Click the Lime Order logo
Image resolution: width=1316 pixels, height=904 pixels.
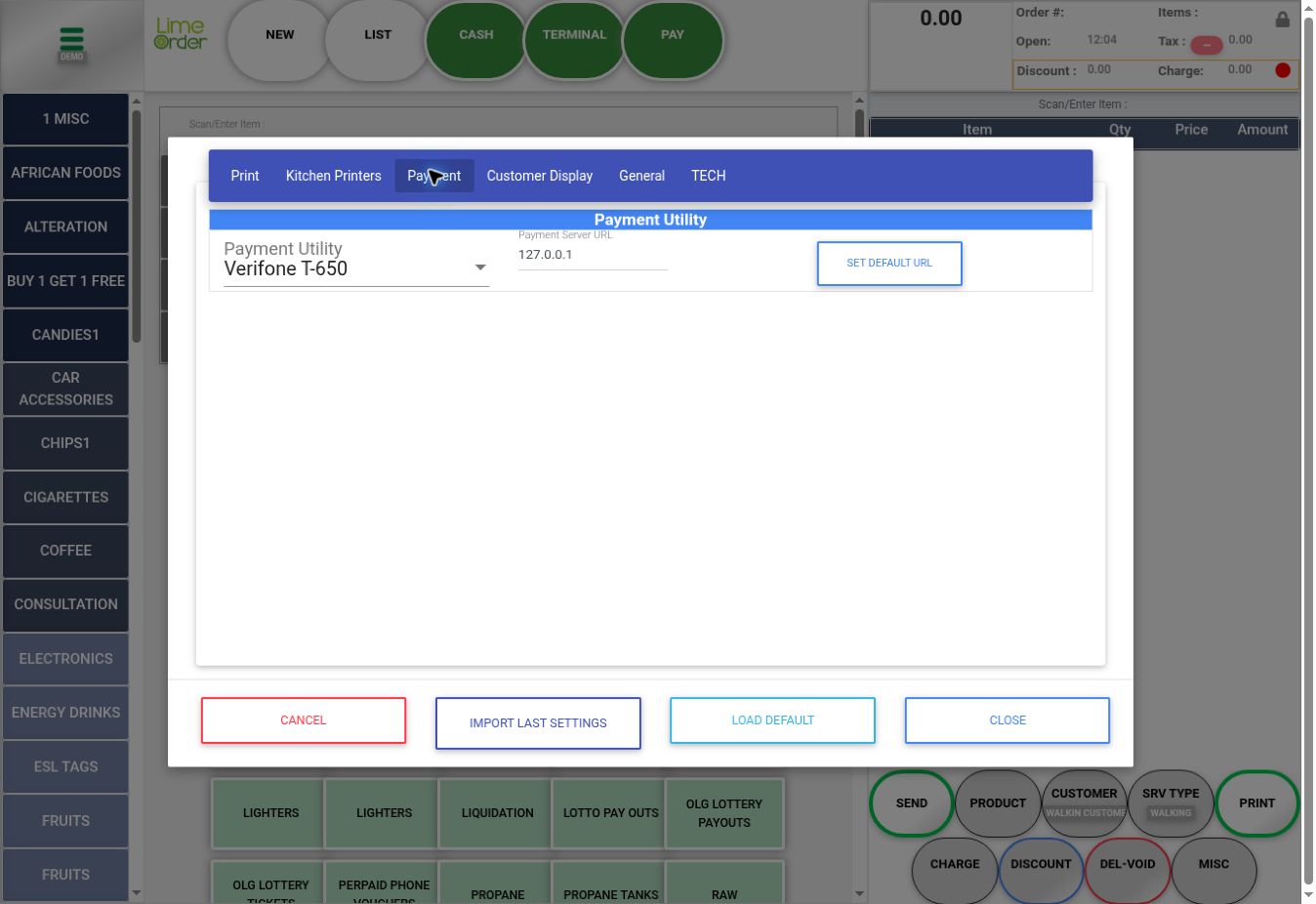tap(181, 34)
